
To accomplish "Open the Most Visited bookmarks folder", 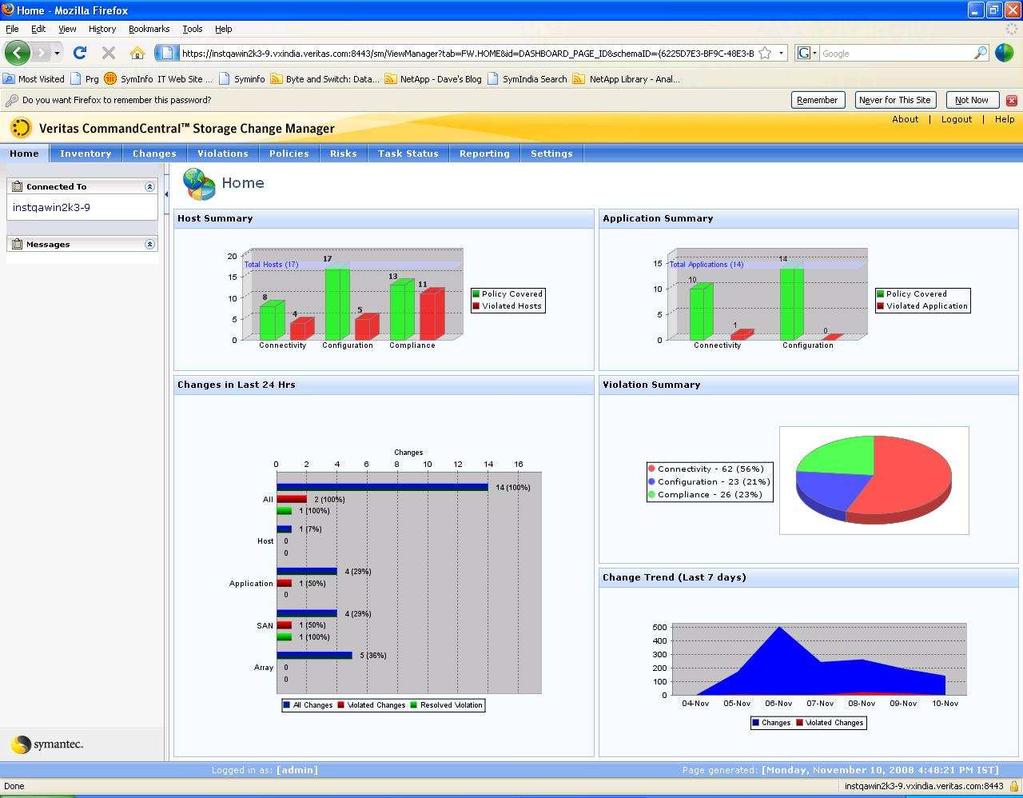I will [34, 79].
